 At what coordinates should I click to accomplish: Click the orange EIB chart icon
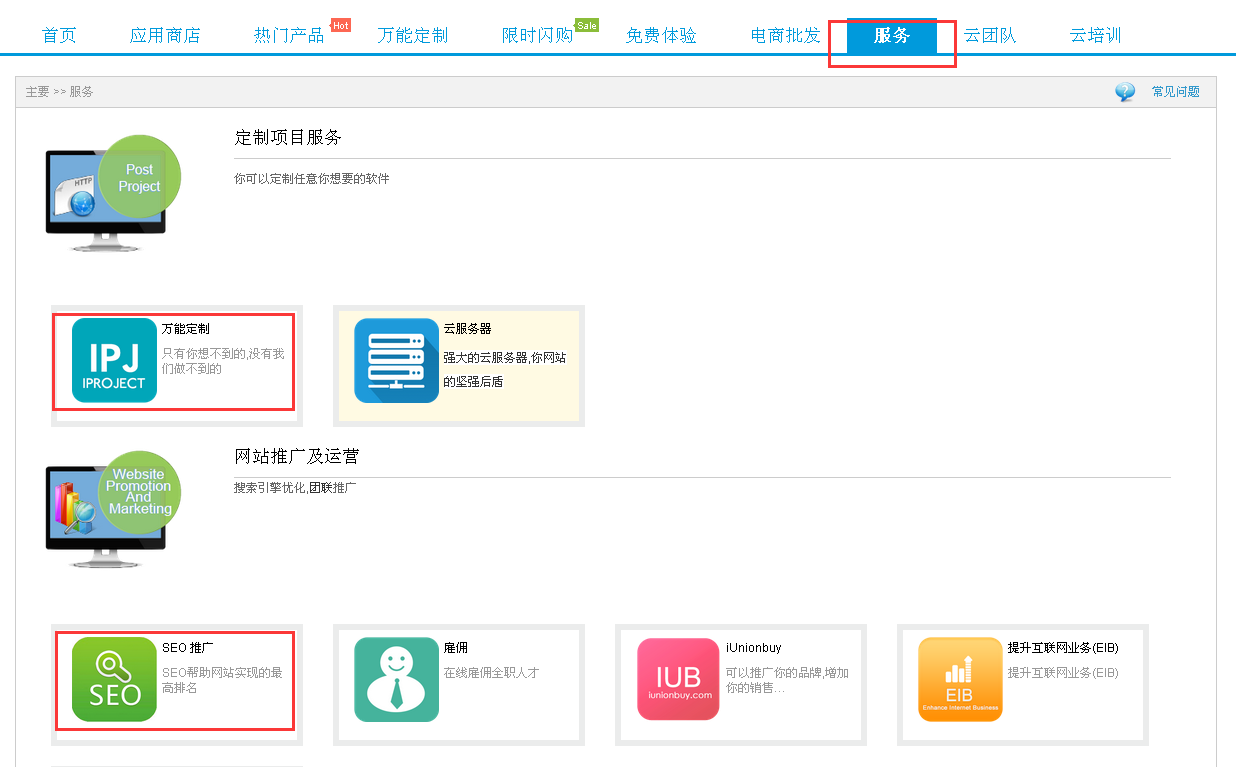point(960,679)
